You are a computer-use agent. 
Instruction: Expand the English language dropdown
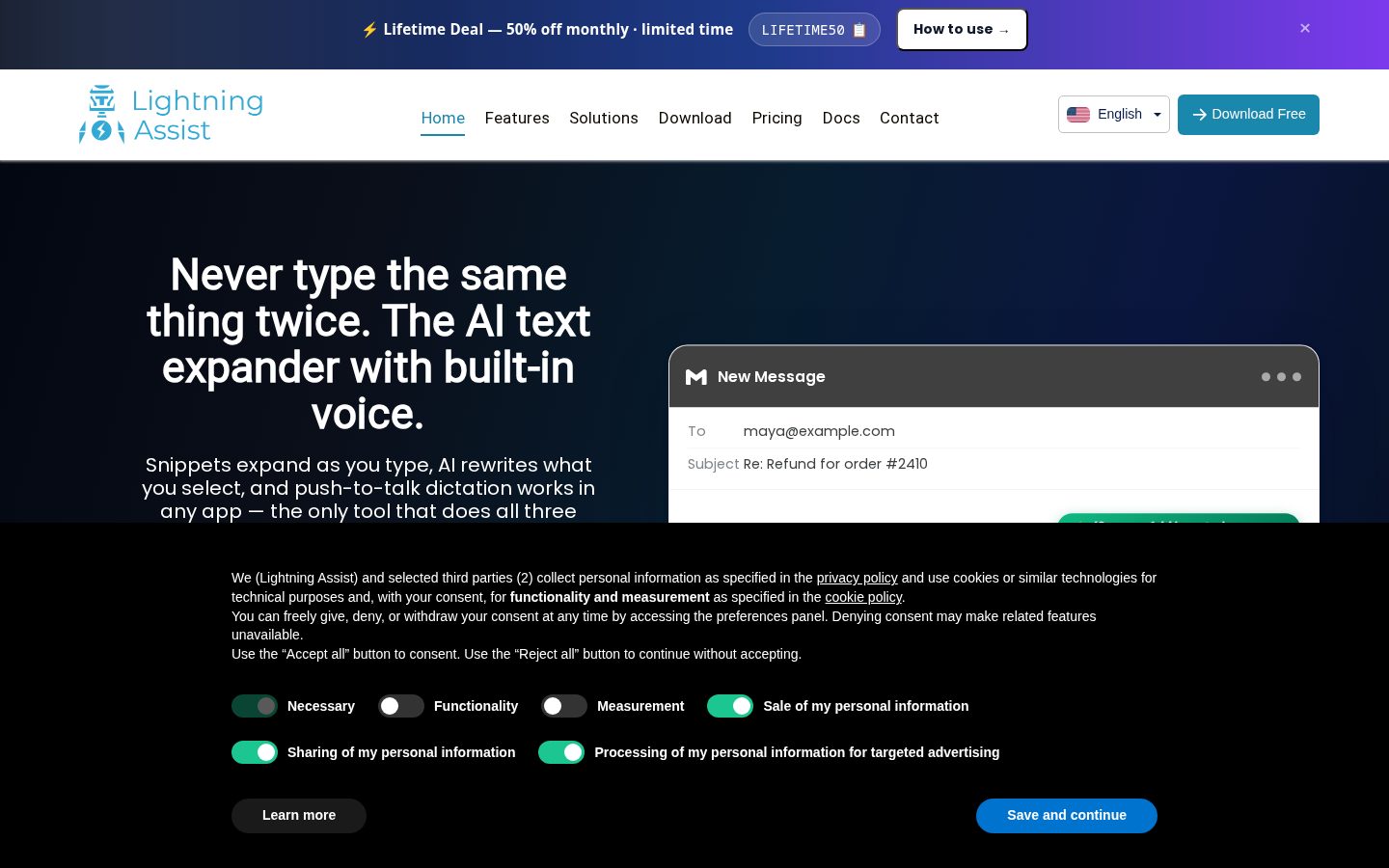pos(1114,114)
